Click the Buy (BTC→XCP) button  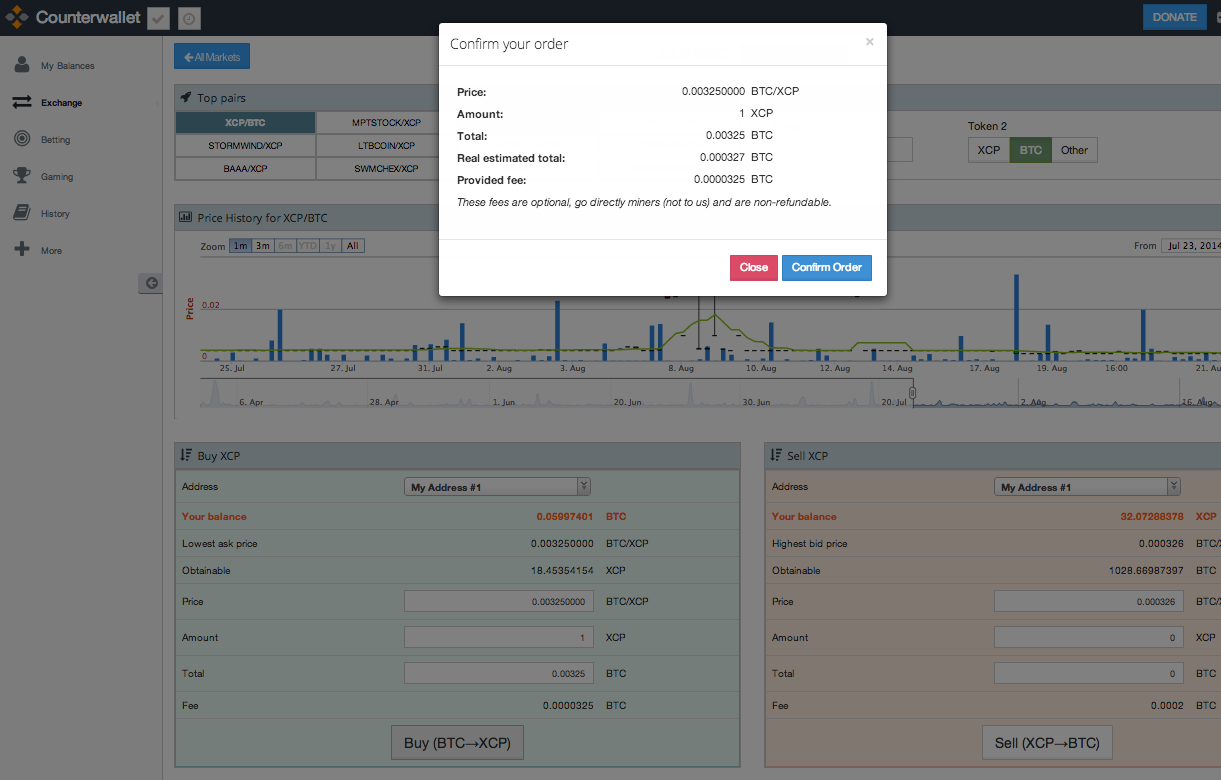coord(457,743)
